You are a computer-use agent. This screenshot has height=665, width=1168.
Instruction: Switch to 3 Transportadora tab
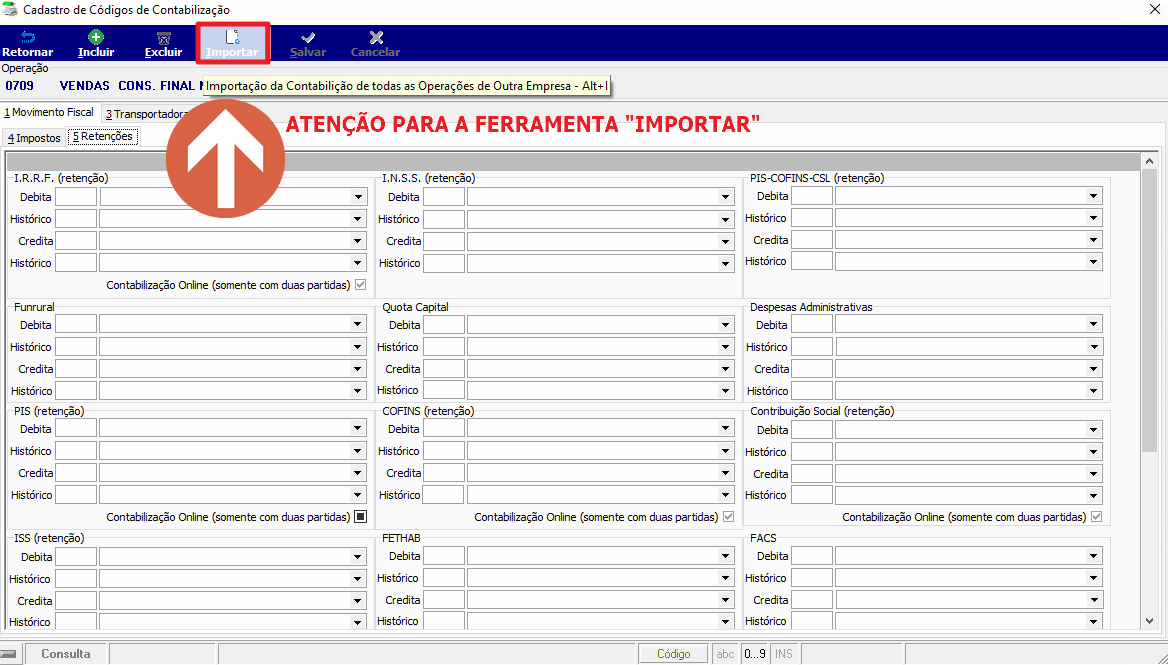[x=145, y=114]
